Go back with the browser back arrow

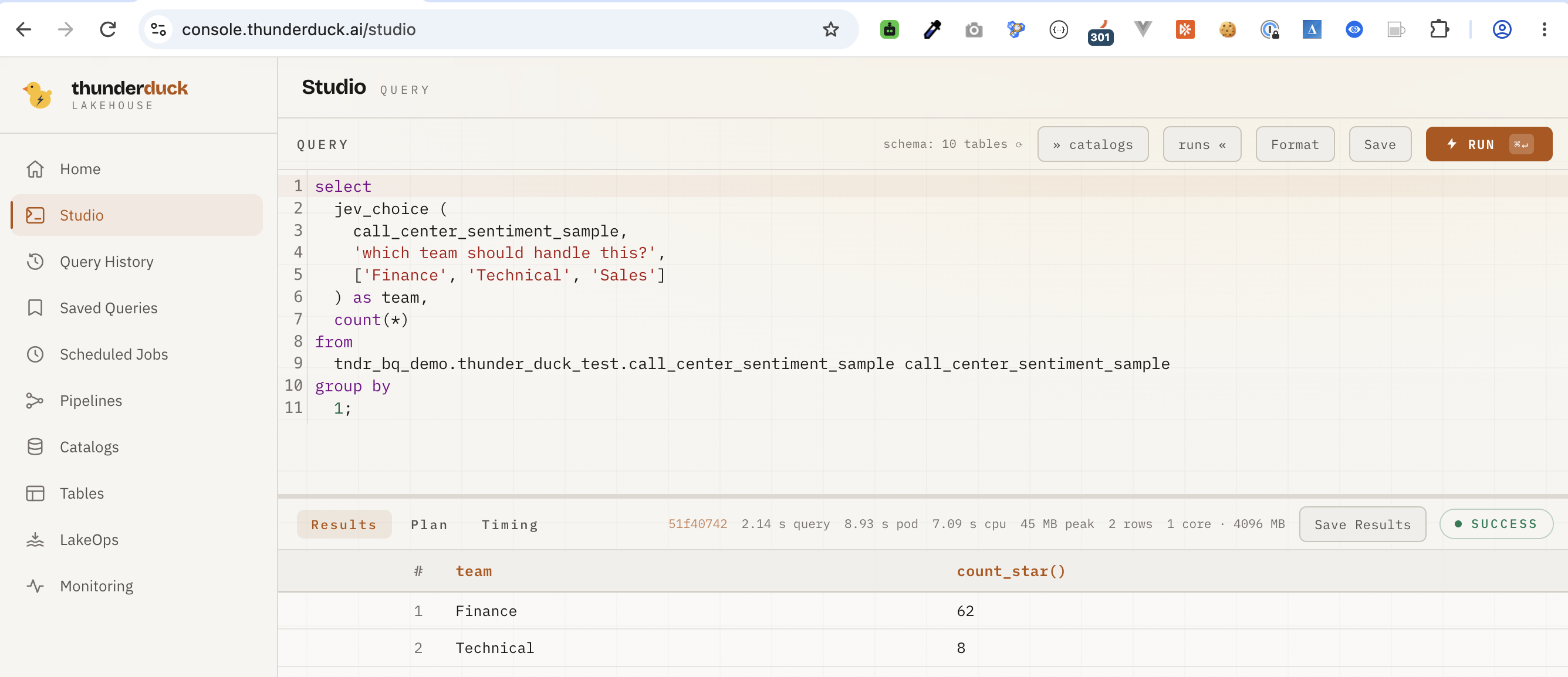(x=23, y=29)
